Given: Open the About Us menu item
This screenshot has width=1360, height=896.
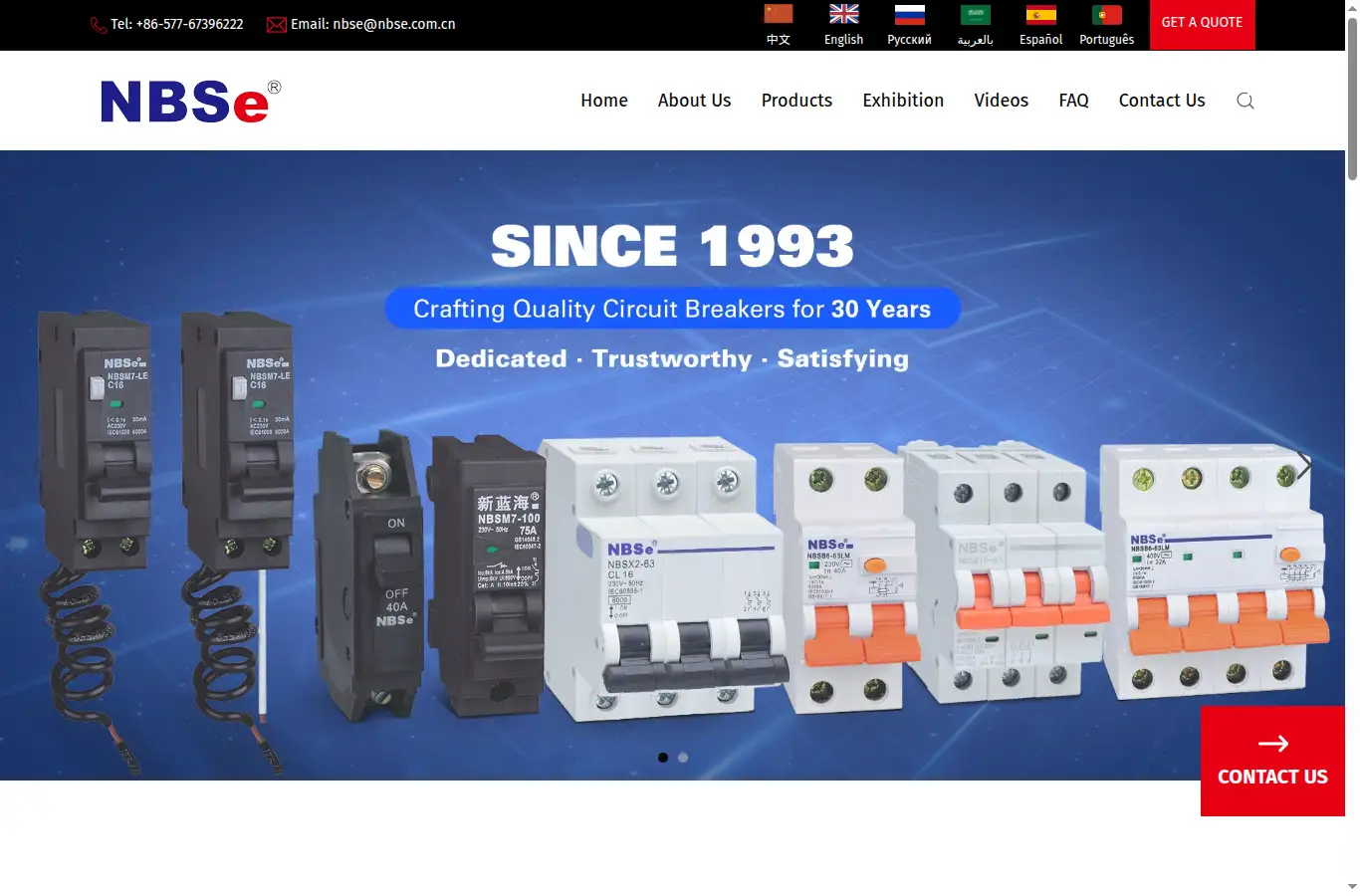Looking at the screenshot, I should tap(694, 101).
